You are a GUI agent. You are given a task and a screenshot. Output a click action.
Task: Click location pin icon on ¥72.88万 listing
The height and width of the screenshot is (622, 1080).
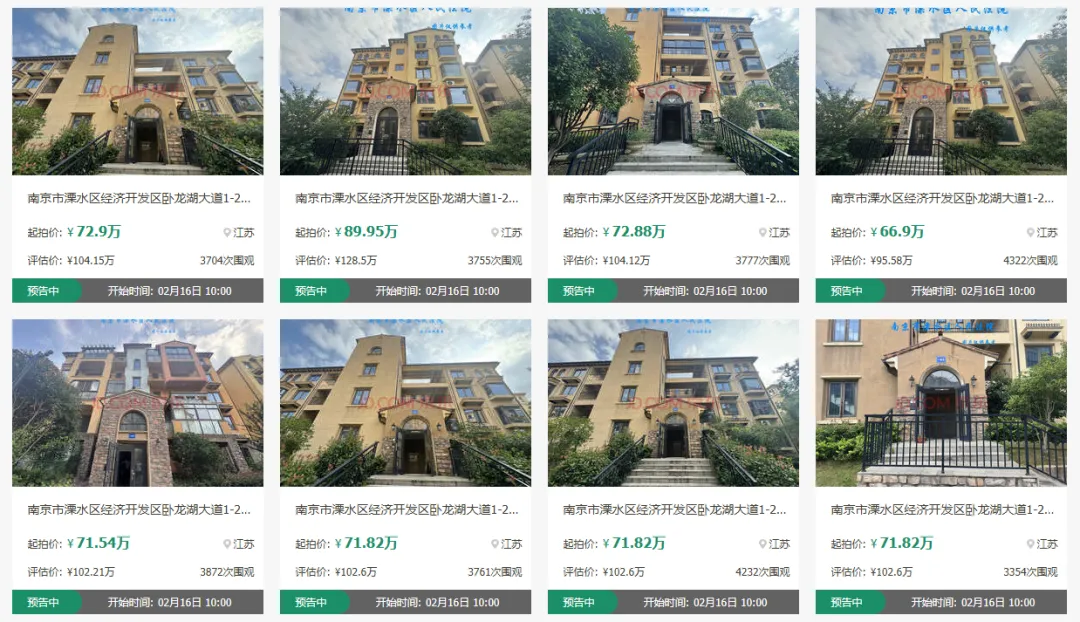point(762,233)
